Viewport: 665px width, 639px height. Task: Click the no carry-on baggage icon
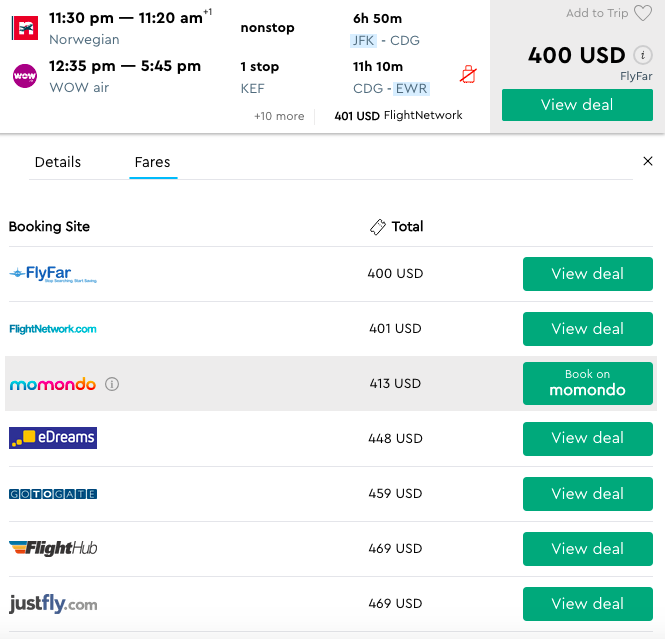point(468,75)
